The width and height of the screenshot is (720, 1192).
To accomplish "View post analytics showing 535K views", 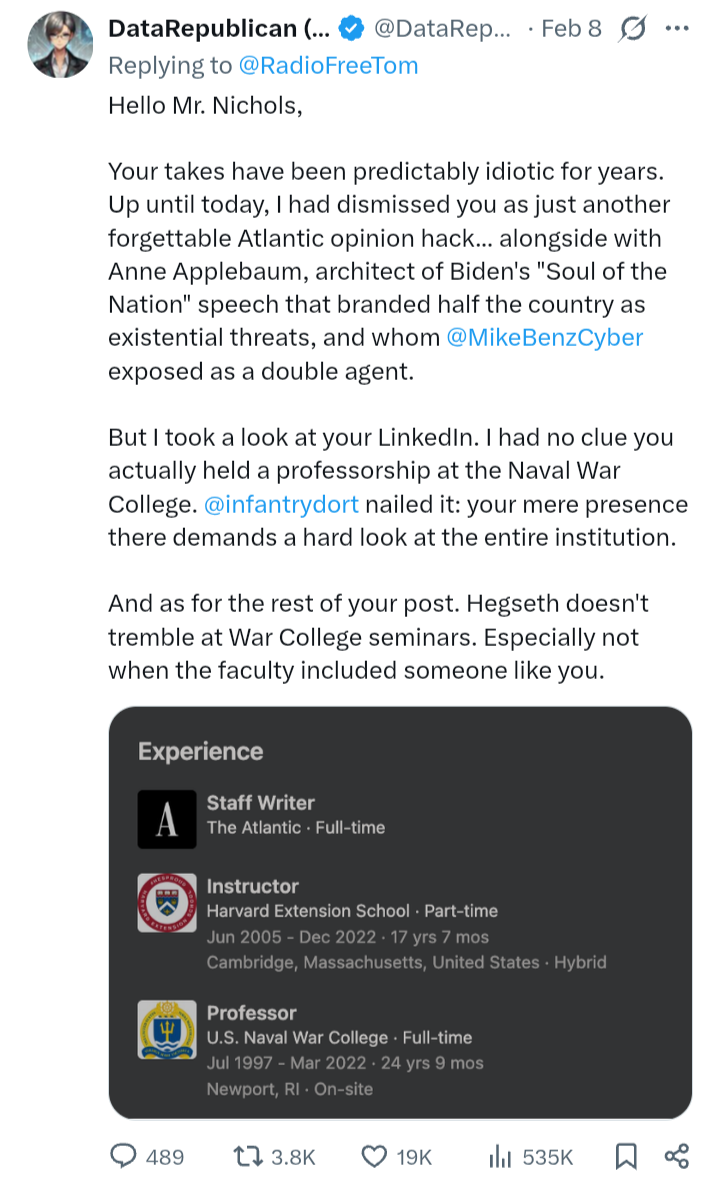I will click(x=500, y=1157).
